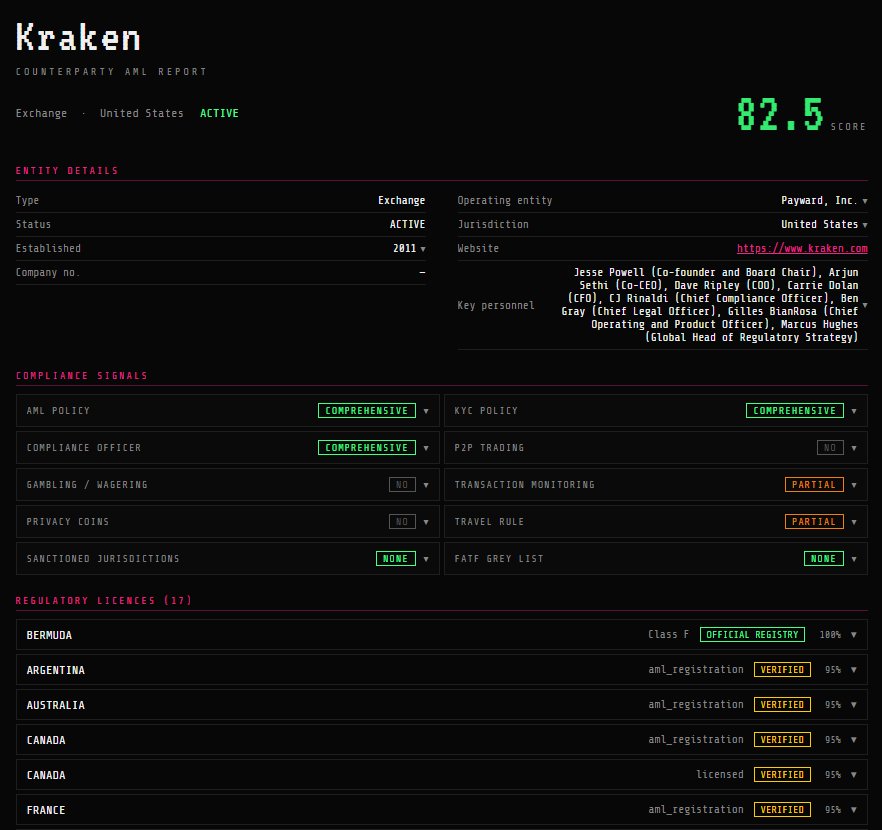This screenshot has height=830, width=882.
Task: Click the France 95% confidence value
Action: [x=833, y=810]
